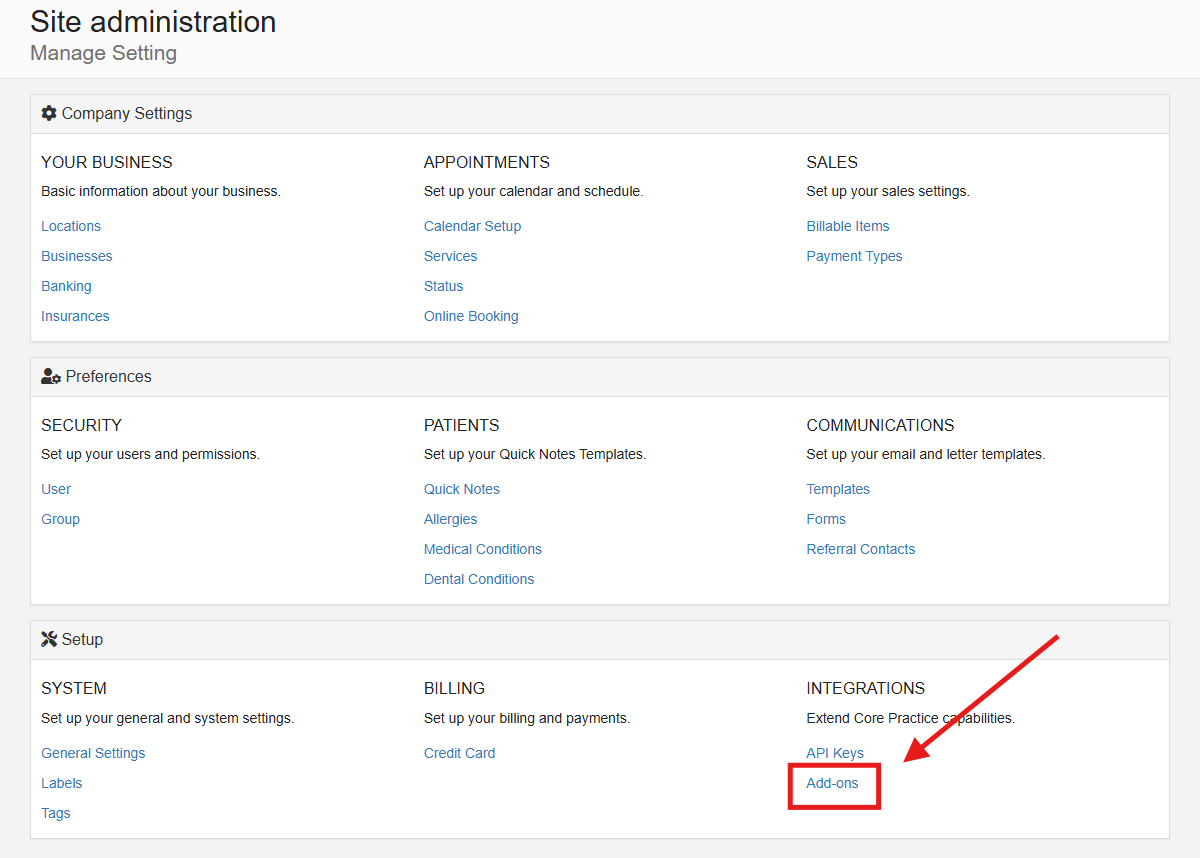Viewport: 1200px width, 858px height.
Task: Click 'Set up your general and system settings.' text
Action: [x=167, y=718]
